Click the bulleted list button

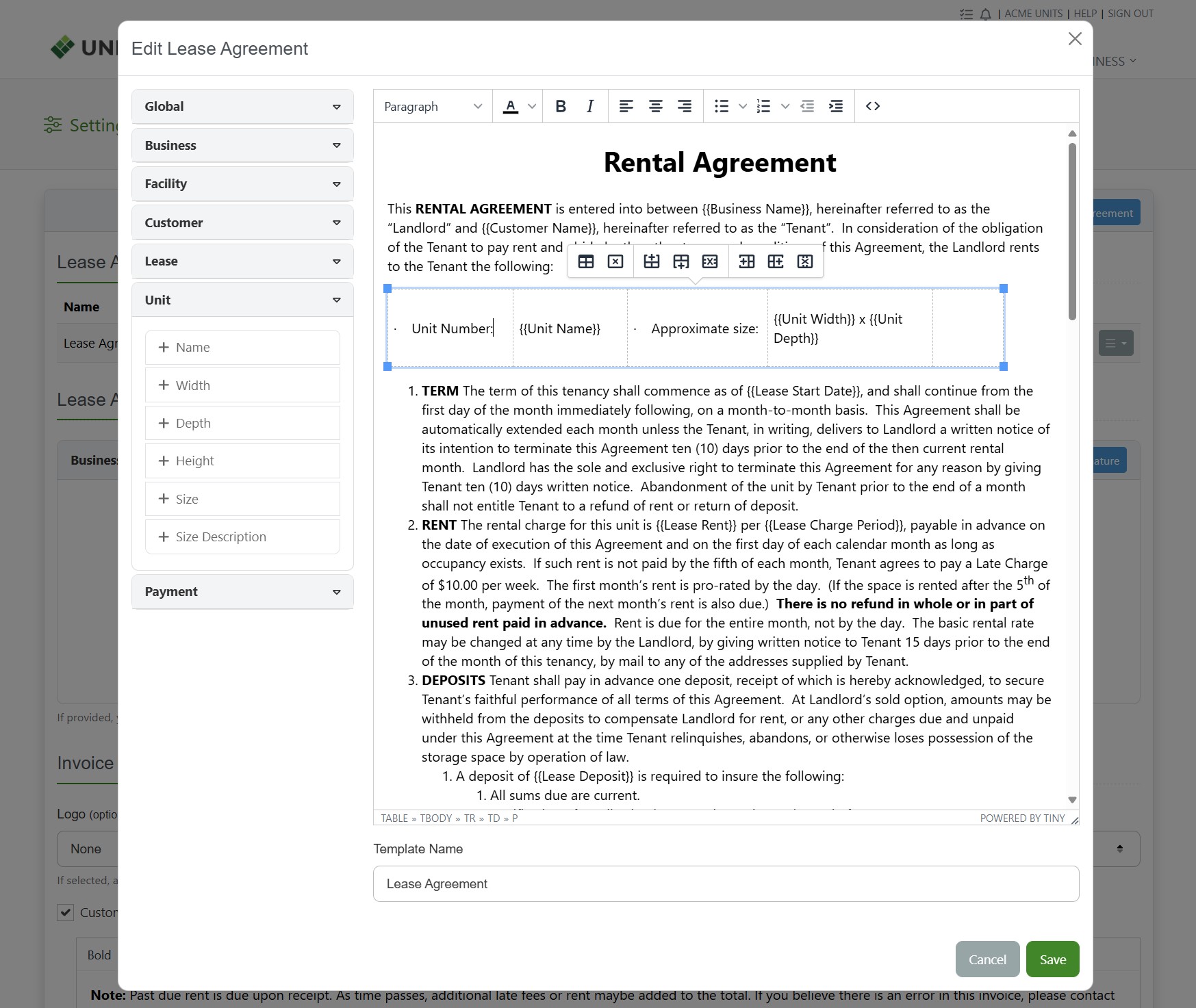(721, 106)
